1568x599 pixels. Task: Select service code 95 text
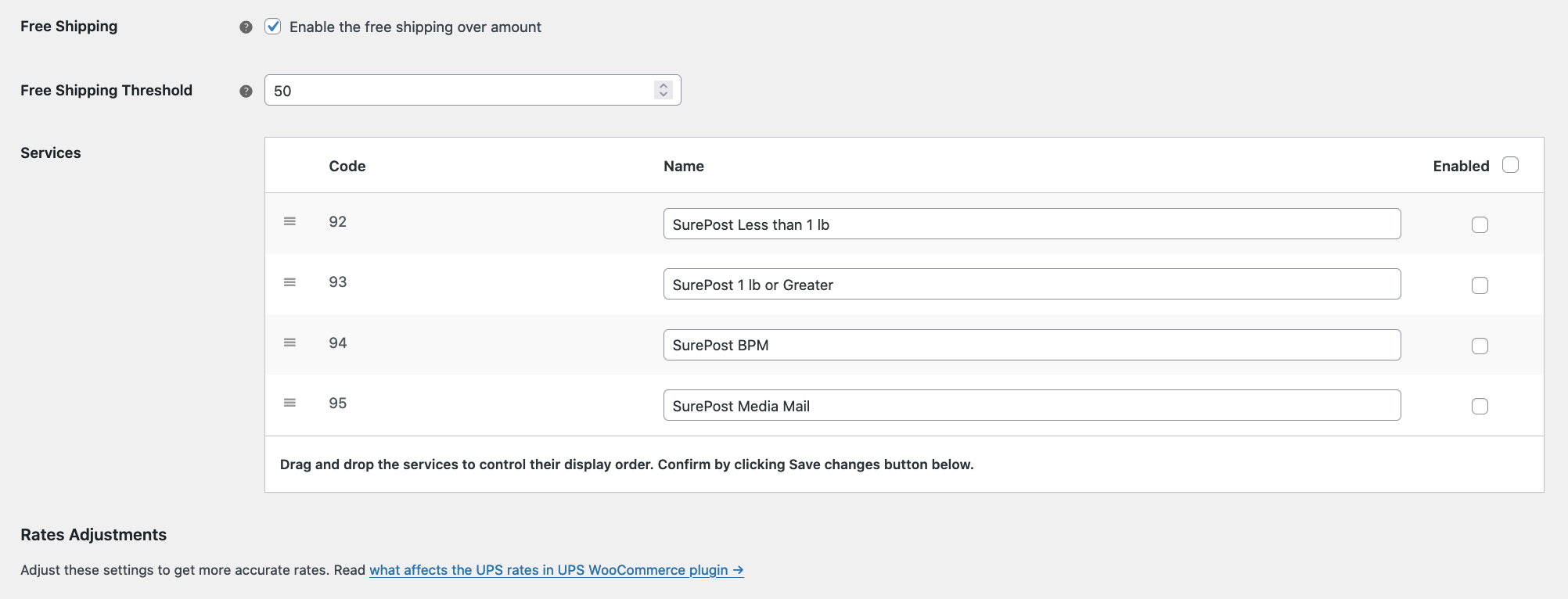coord(338,403)
